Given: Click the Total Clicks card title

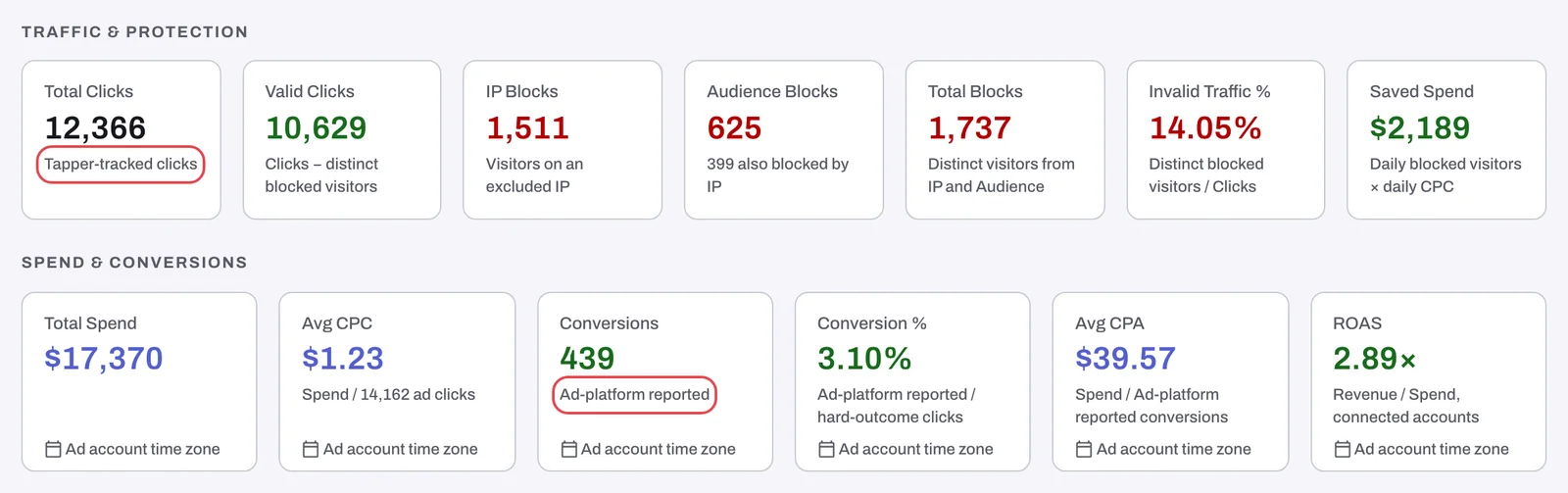Looking at the screenshot, I should (x=88, y=91).
